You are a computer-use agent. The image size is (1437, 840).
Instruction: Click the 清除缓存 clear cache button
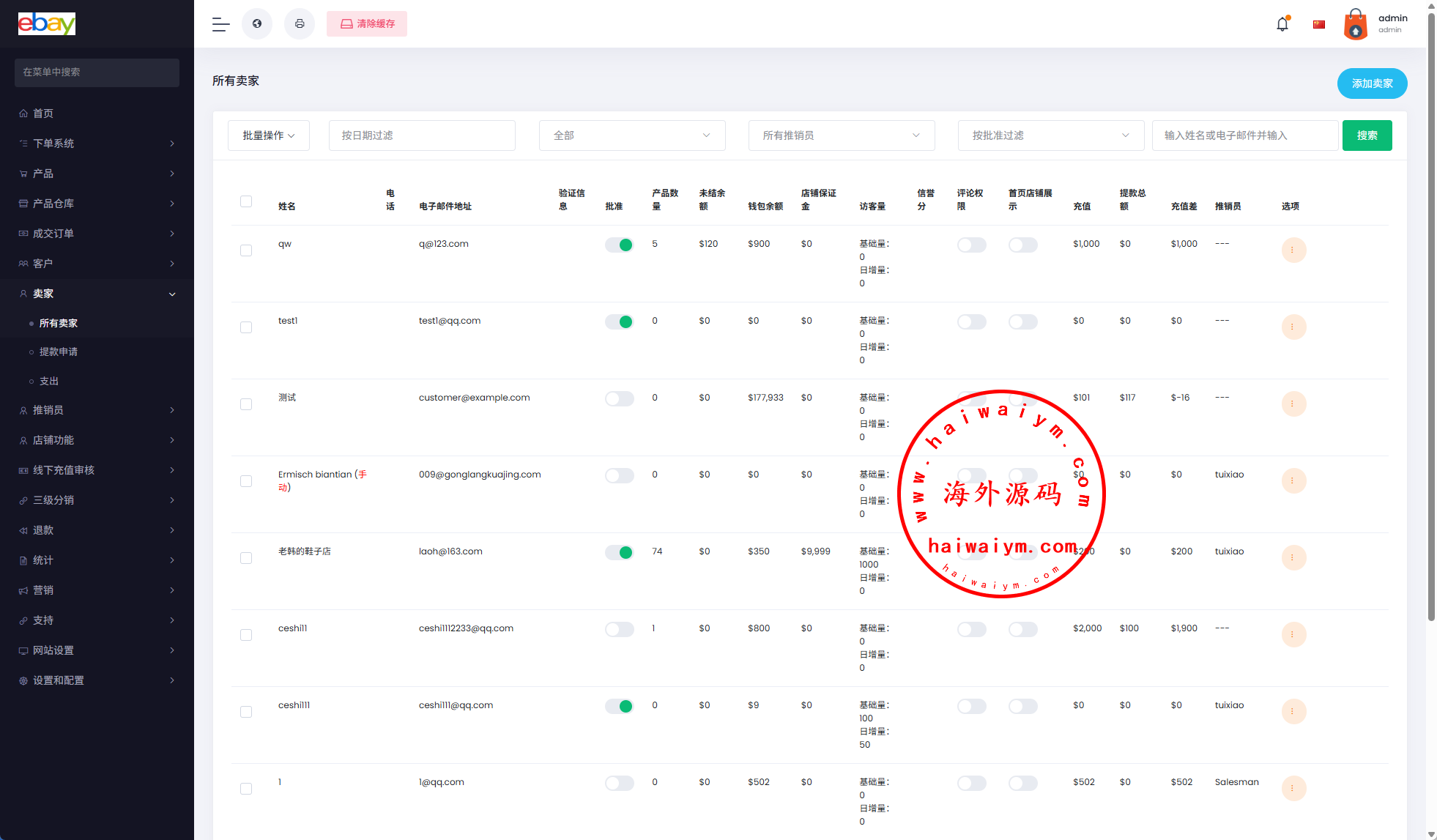[367, 24]
